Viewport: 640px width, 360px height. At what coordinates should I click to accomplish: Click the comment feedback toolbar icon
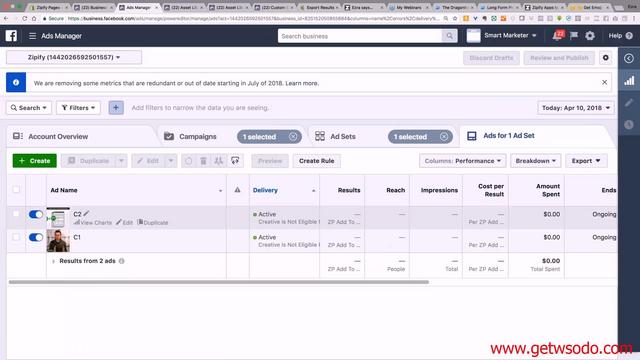[235, 161]
